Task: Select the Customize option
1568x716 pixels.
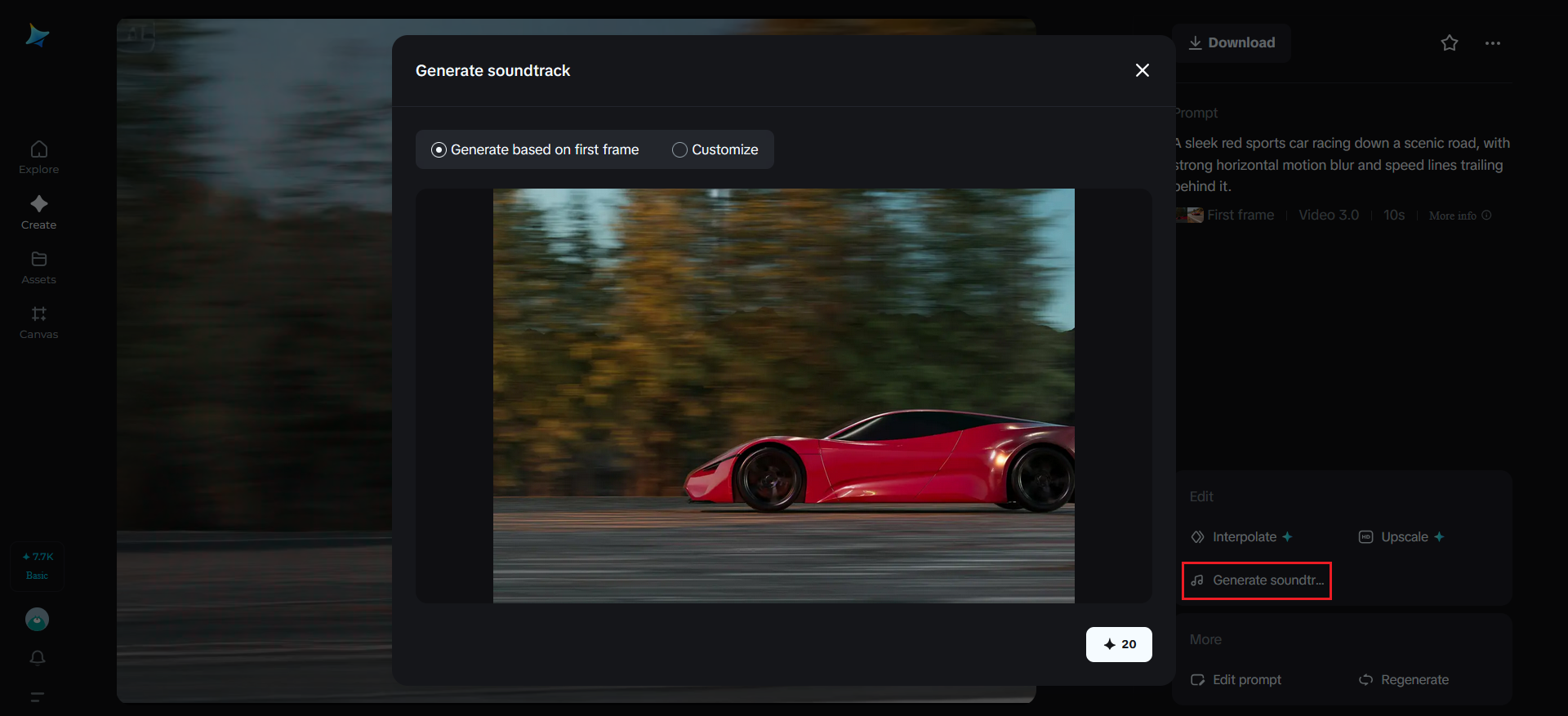Action: coord(715,149)
